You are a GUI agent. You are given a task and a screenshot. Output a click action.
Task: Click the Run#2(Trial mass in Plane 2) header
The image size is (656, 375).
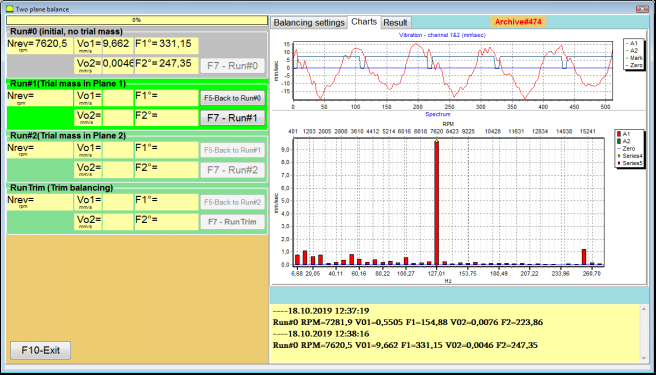point(68,136)
